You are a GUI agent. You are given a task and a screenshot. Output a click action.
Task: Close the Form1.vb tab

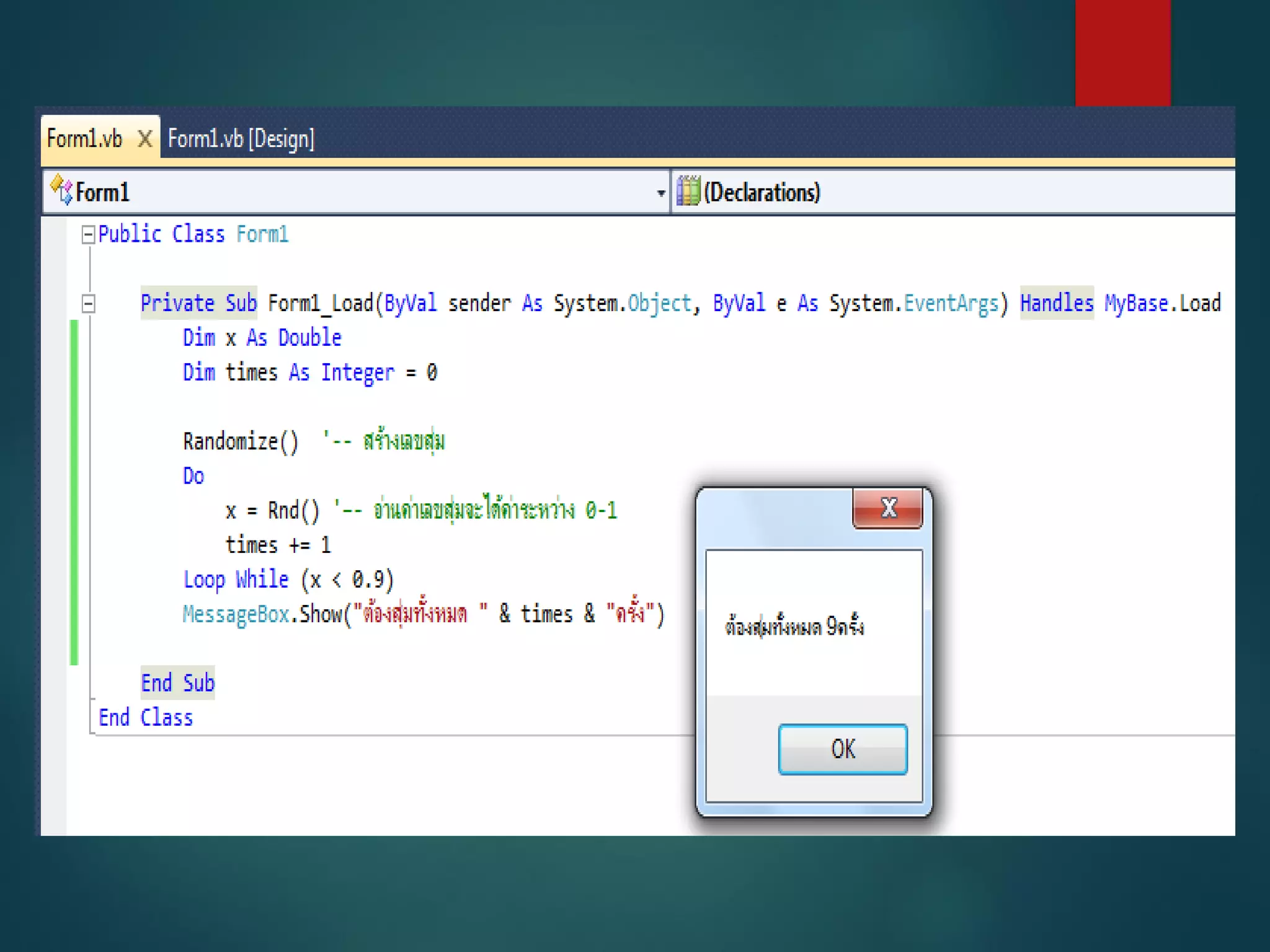pos(145,139)
